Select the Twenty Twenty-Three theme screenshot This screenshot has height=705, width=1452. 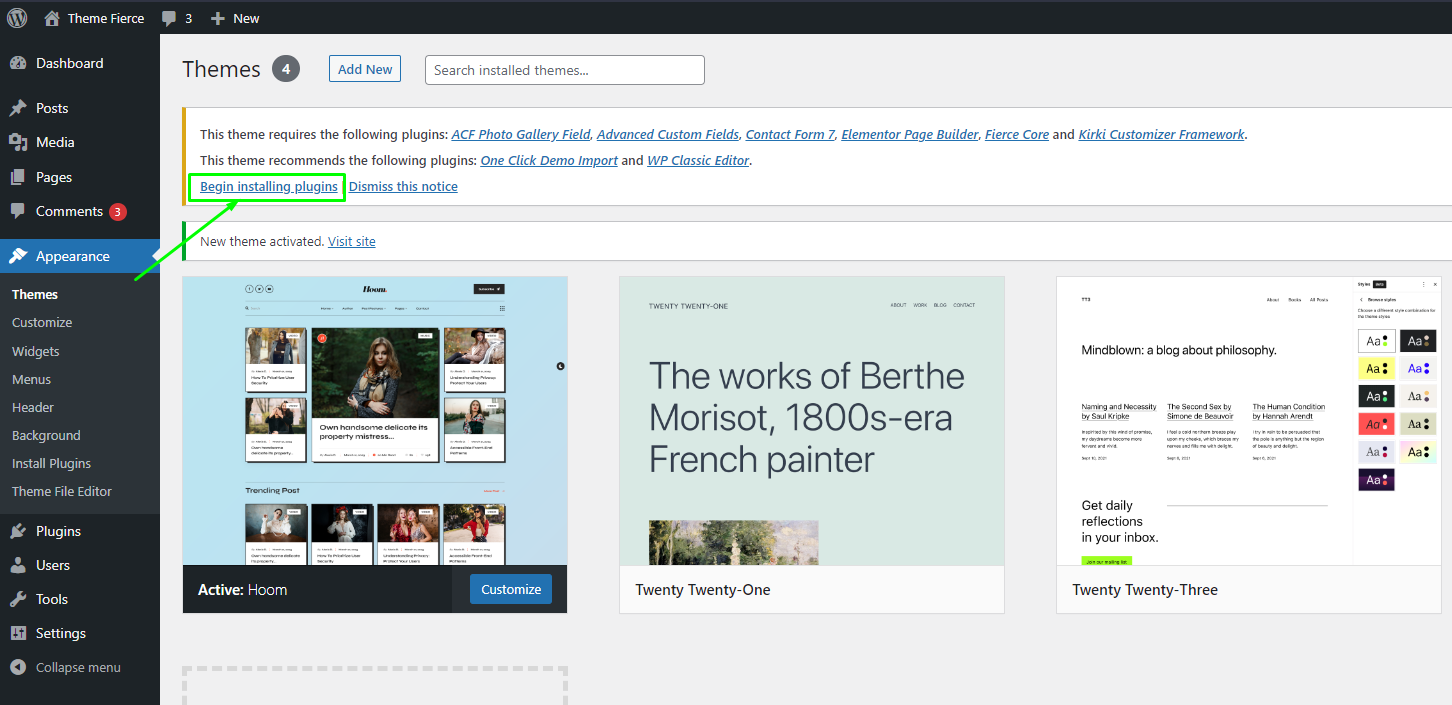(x=1249, y=421)
